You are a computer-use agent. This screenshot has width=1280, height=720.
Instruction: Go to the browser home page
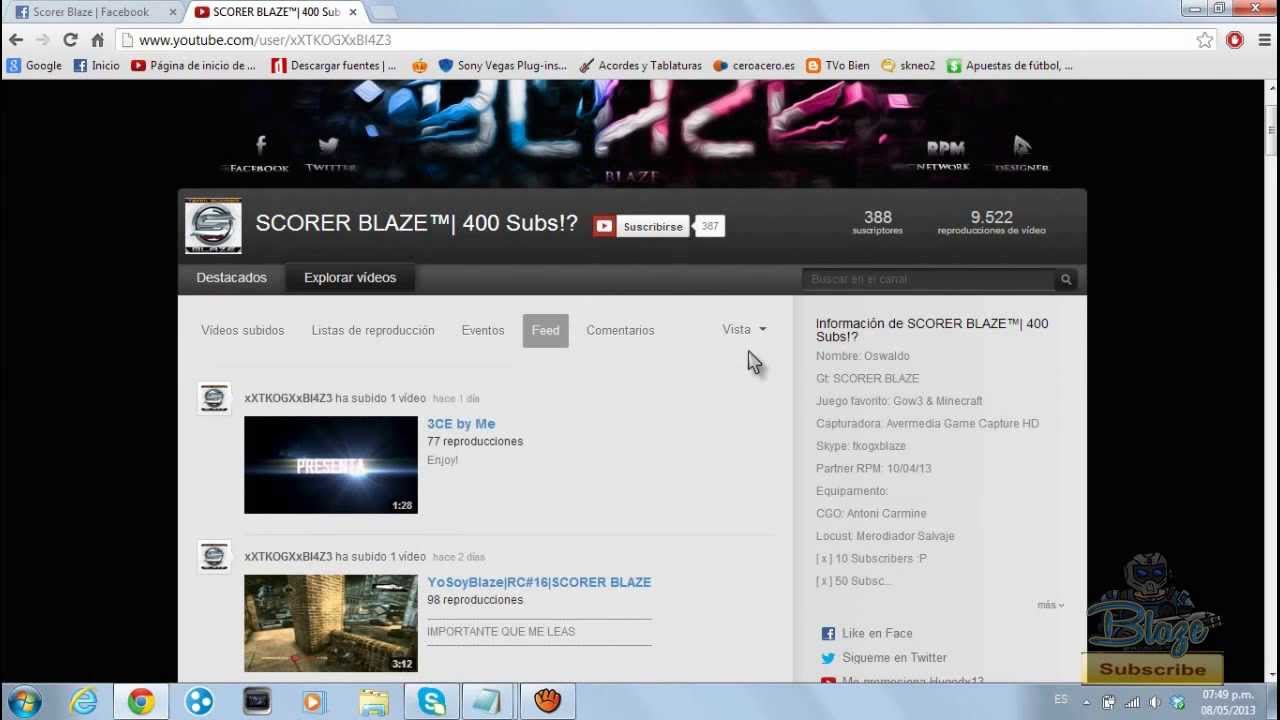[x=97, y=40]
